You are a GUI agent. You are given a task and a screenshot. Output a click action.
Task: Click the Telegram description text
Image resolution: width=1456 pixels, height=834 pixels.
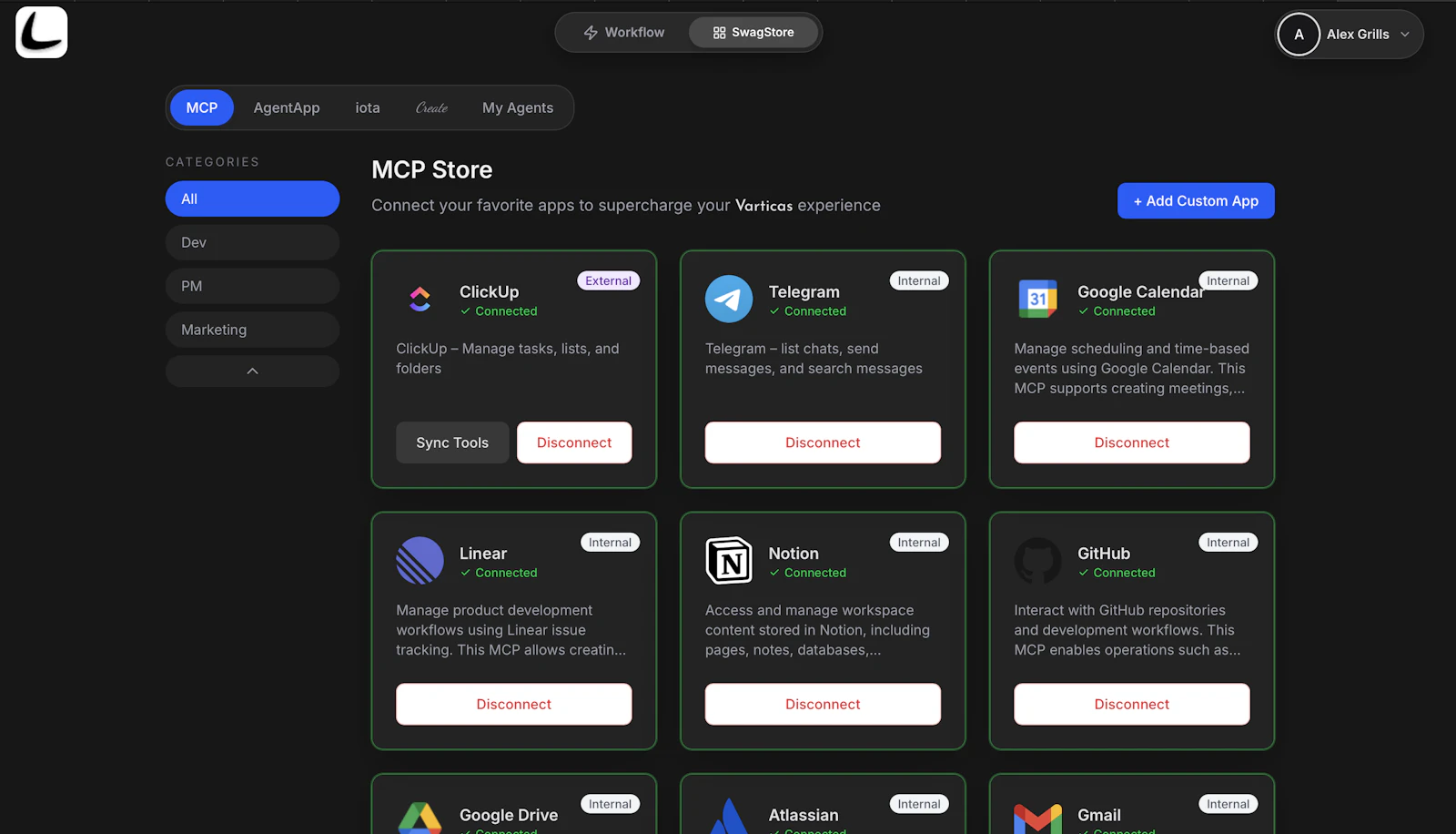[814, 359]
